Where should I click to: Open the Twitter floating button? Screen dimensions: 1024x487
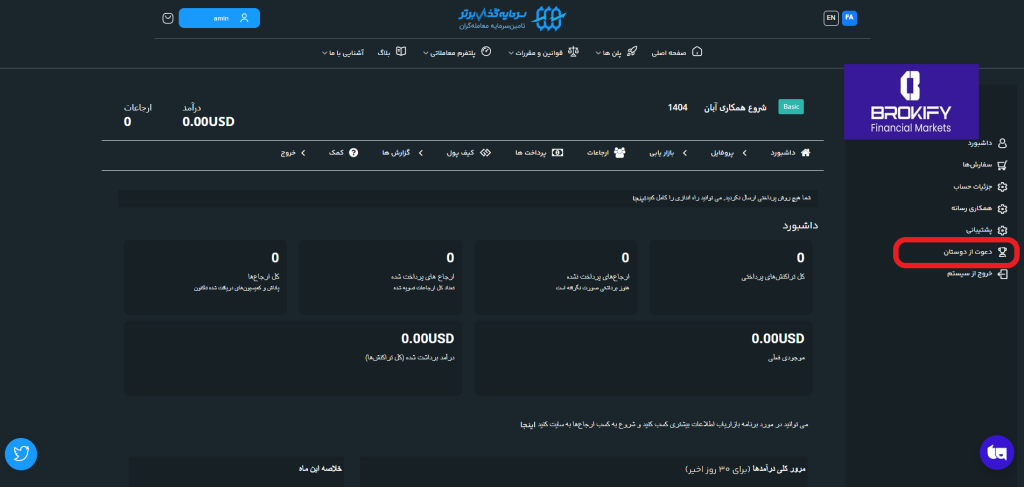point(21,454)
